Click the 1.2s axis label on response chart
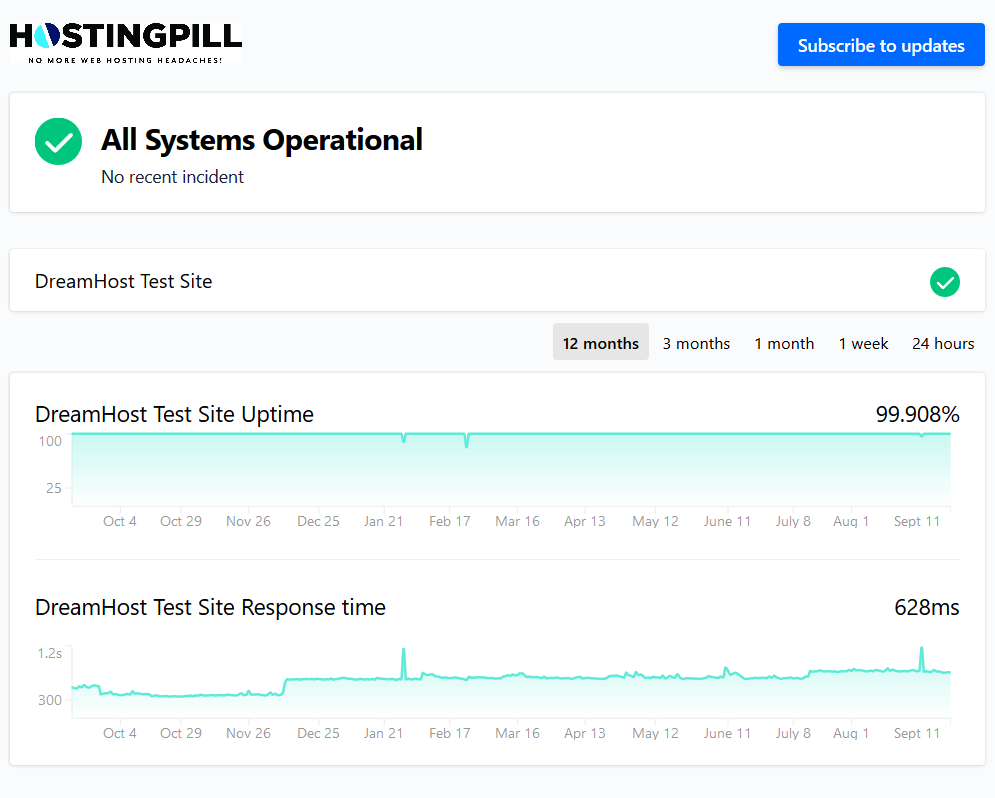The image size is (995, 798). (x=49, y=653)
